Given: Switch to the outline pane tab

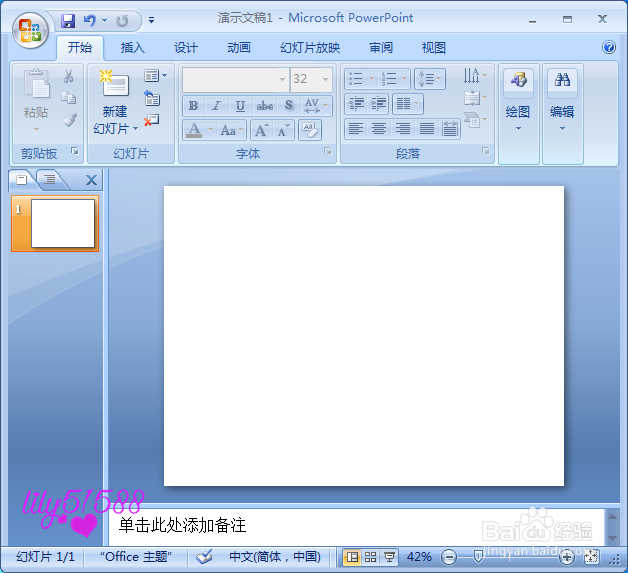Looking at the screenshot, I should point(50,180).
